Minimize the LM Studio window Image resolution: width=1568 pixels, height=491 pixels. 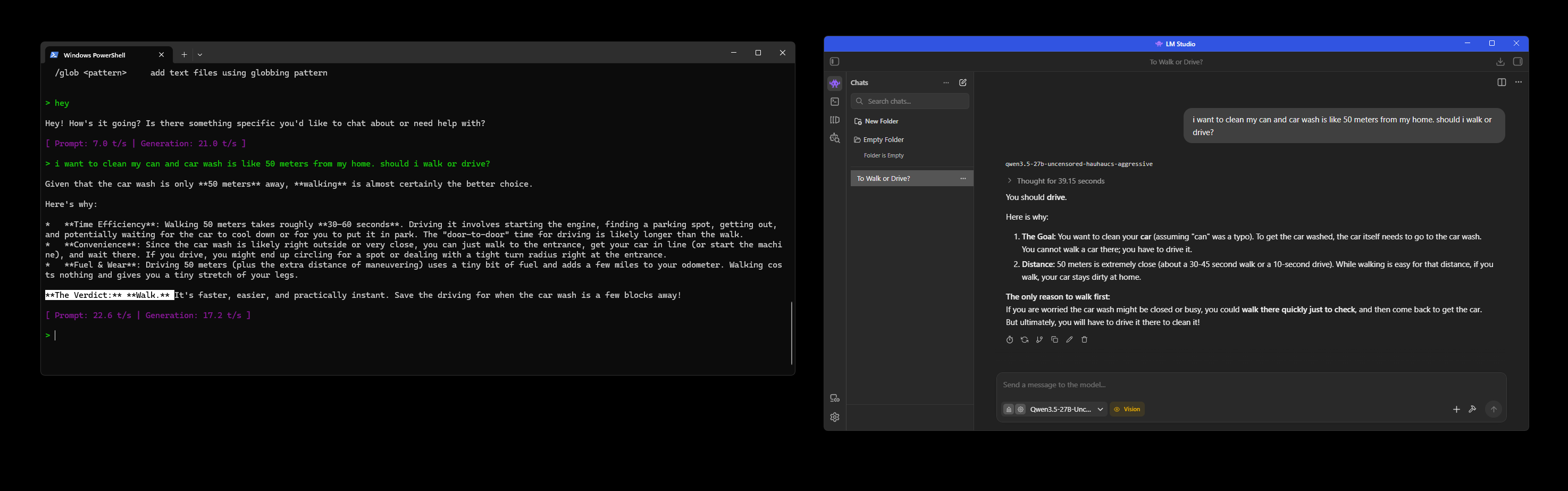click(x=1468, y=44)
